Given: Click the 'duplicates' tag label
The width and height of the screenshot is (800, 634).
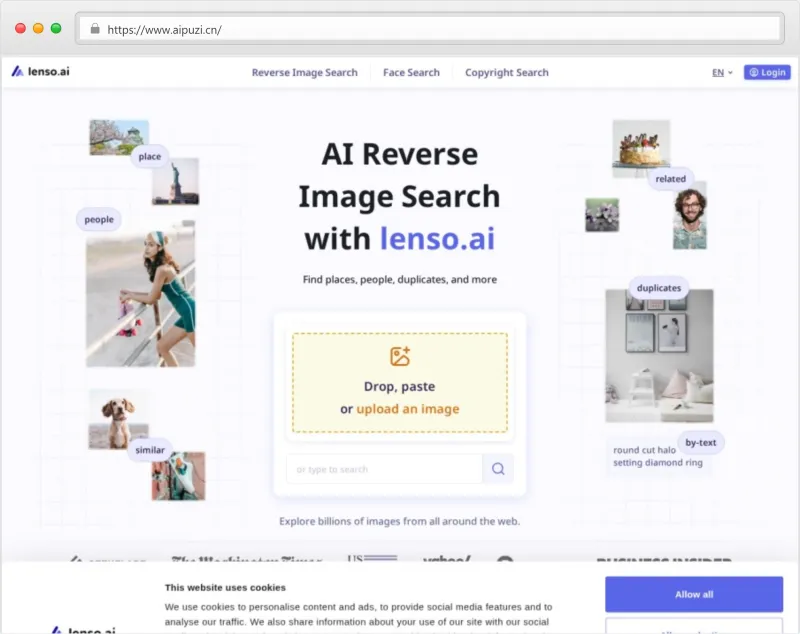Looking at the screenshot, I should click(x=659, y=288).
